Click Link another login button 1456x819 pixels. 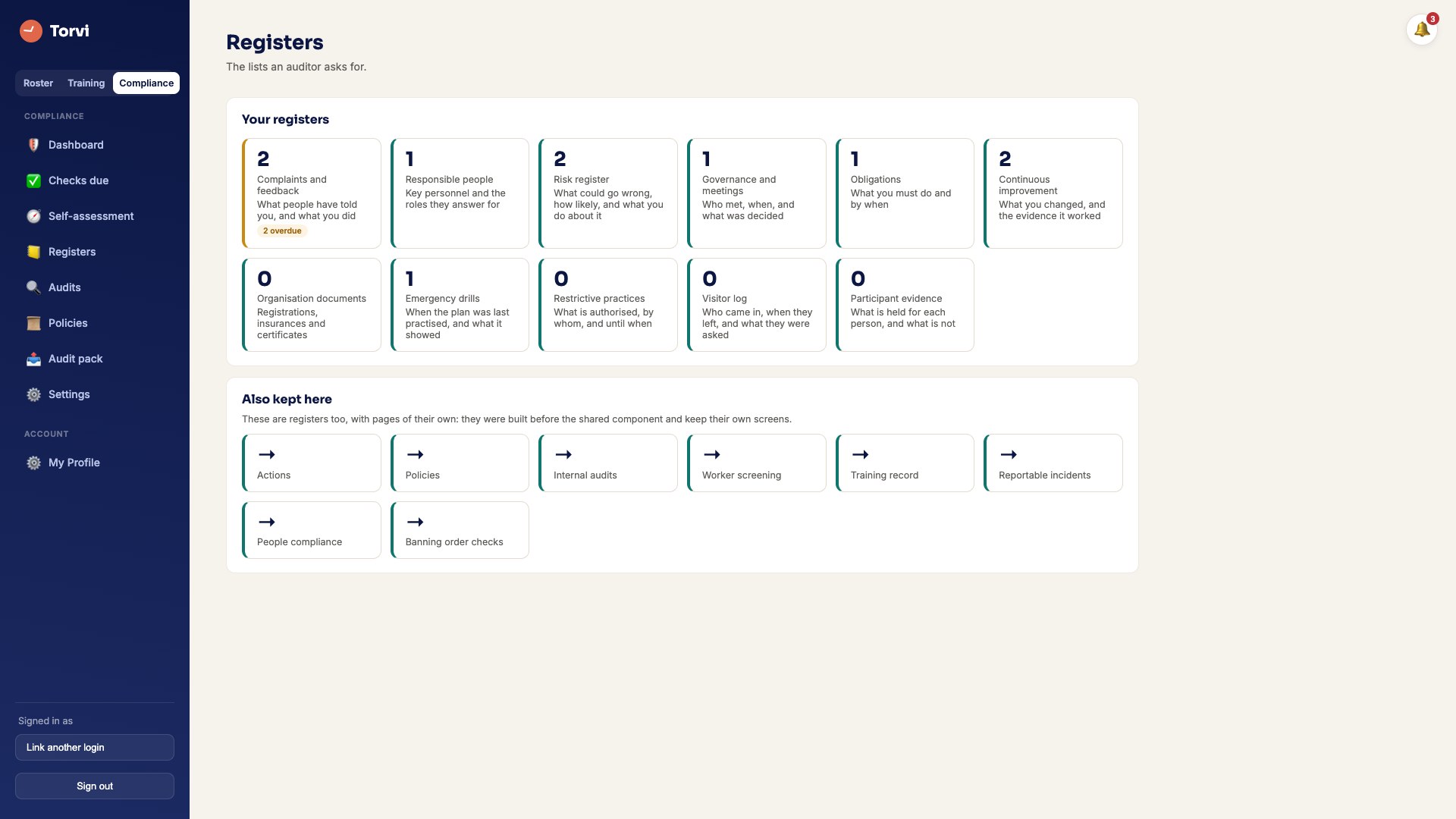tap(95, 747)
